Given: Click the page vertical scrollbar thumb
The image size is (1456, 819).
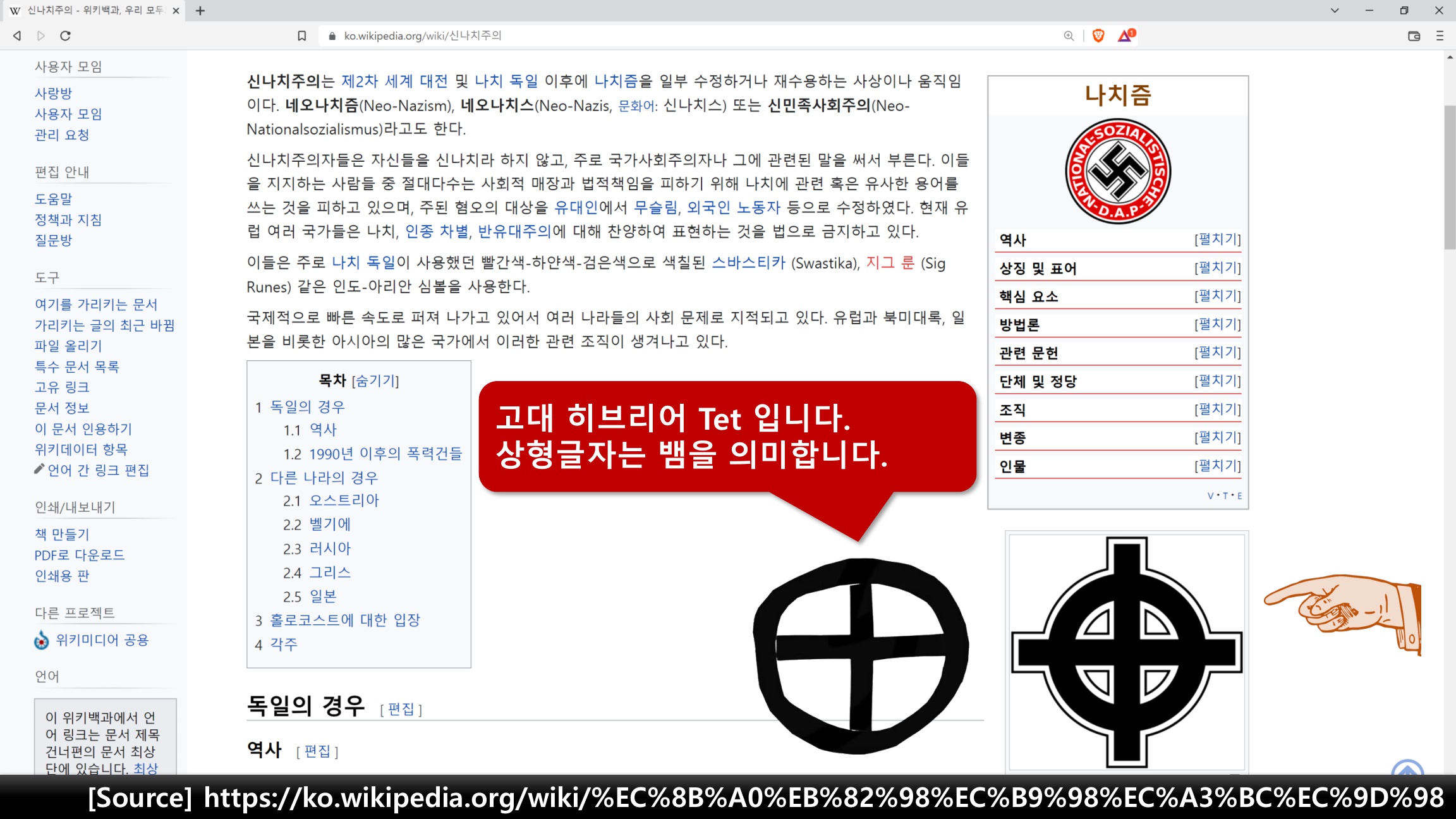Looking at the screenshot, I should pyautogui.click(x=1450, y=177).
